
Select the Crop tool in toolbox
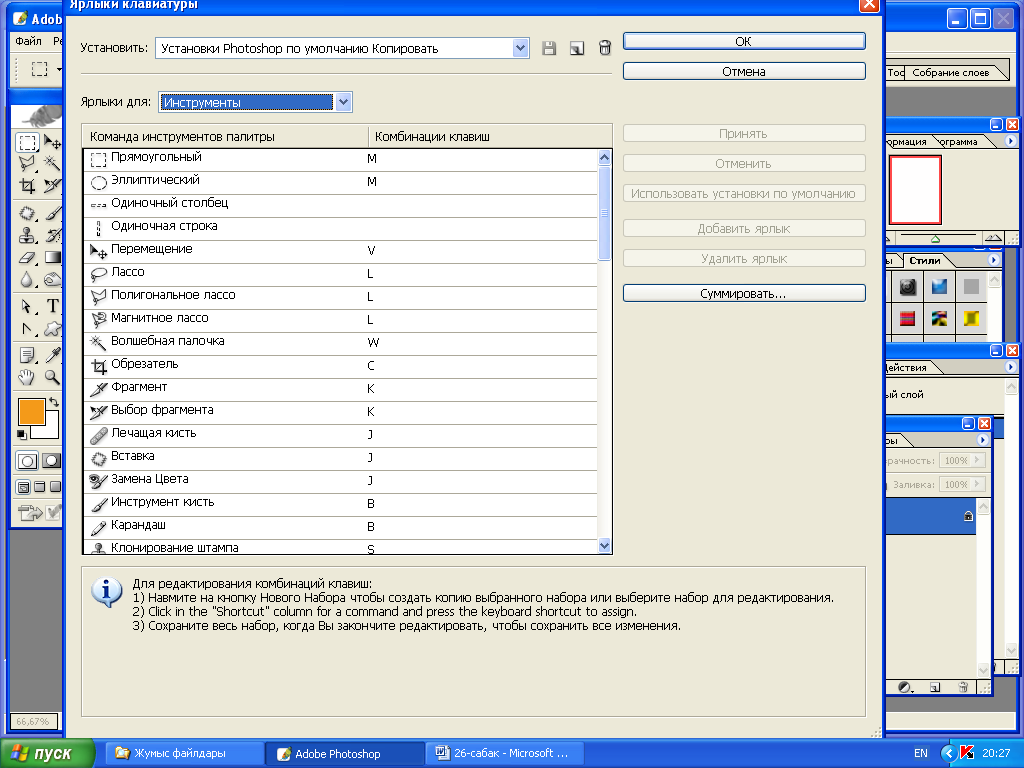click(27, 186)
